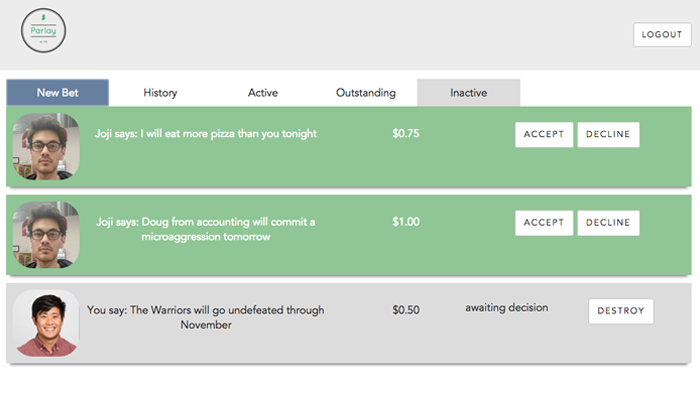Image resolution: width=700 pixels, height=400 pixels.
Task: Decline Joji's pizza bet
Action: [x=608, y=135]
